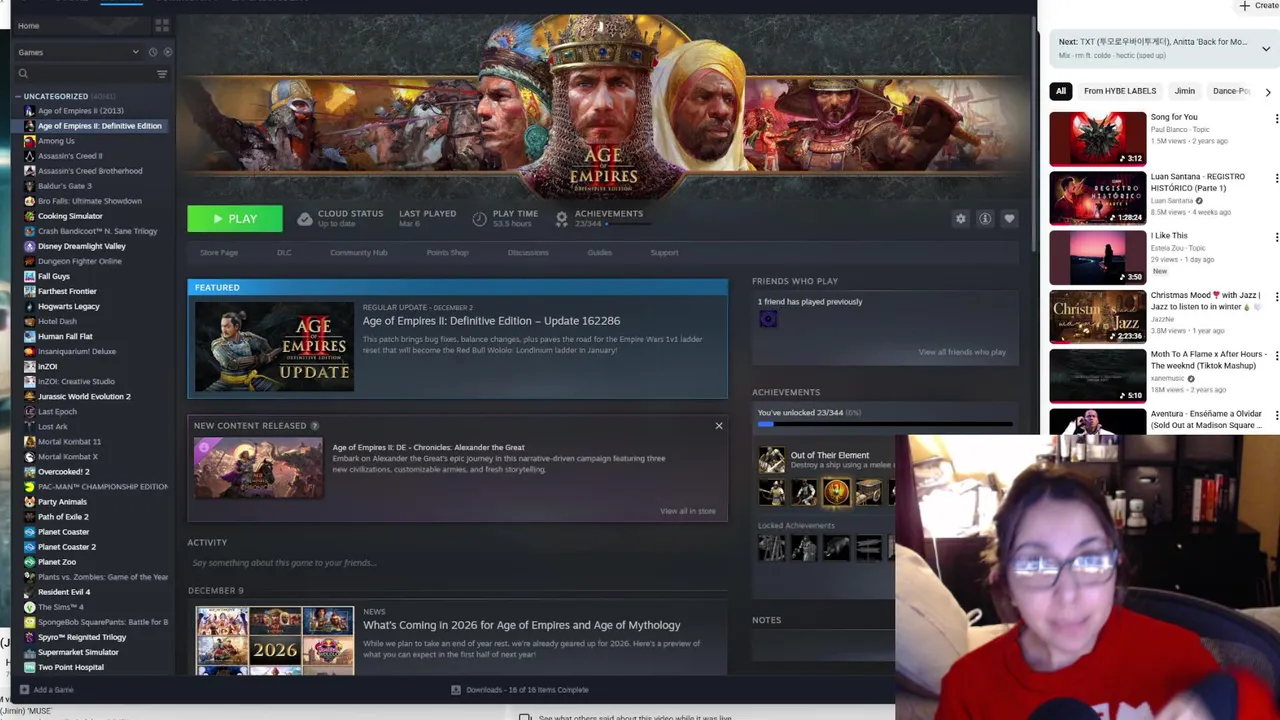The image size is (1280, 720).
Task: Click Add a Game at bottom left
Action: 46,690
